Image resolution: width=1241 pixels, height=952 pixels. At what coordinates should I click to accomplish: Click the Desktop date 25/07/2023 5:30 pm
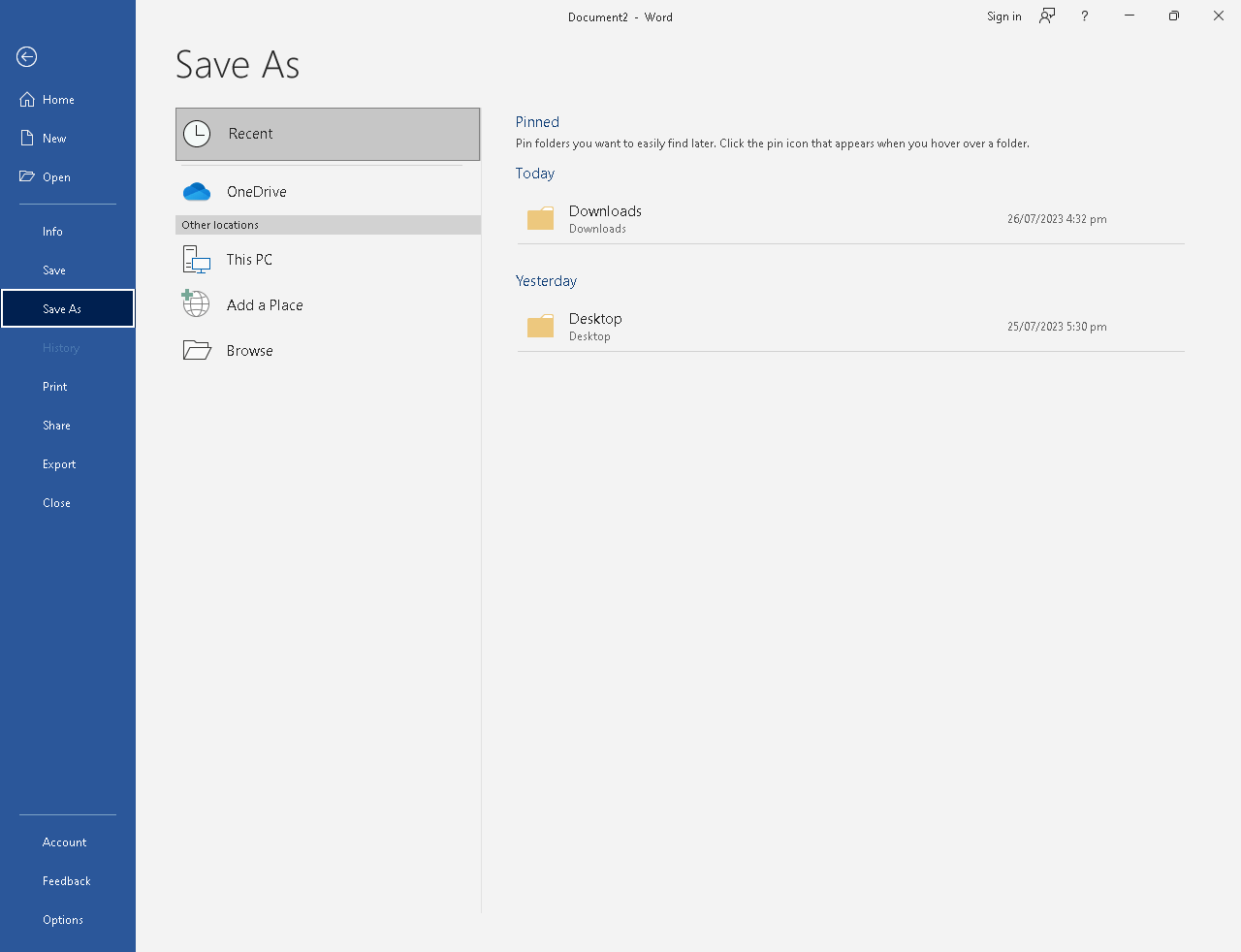tap(1057, 327)
